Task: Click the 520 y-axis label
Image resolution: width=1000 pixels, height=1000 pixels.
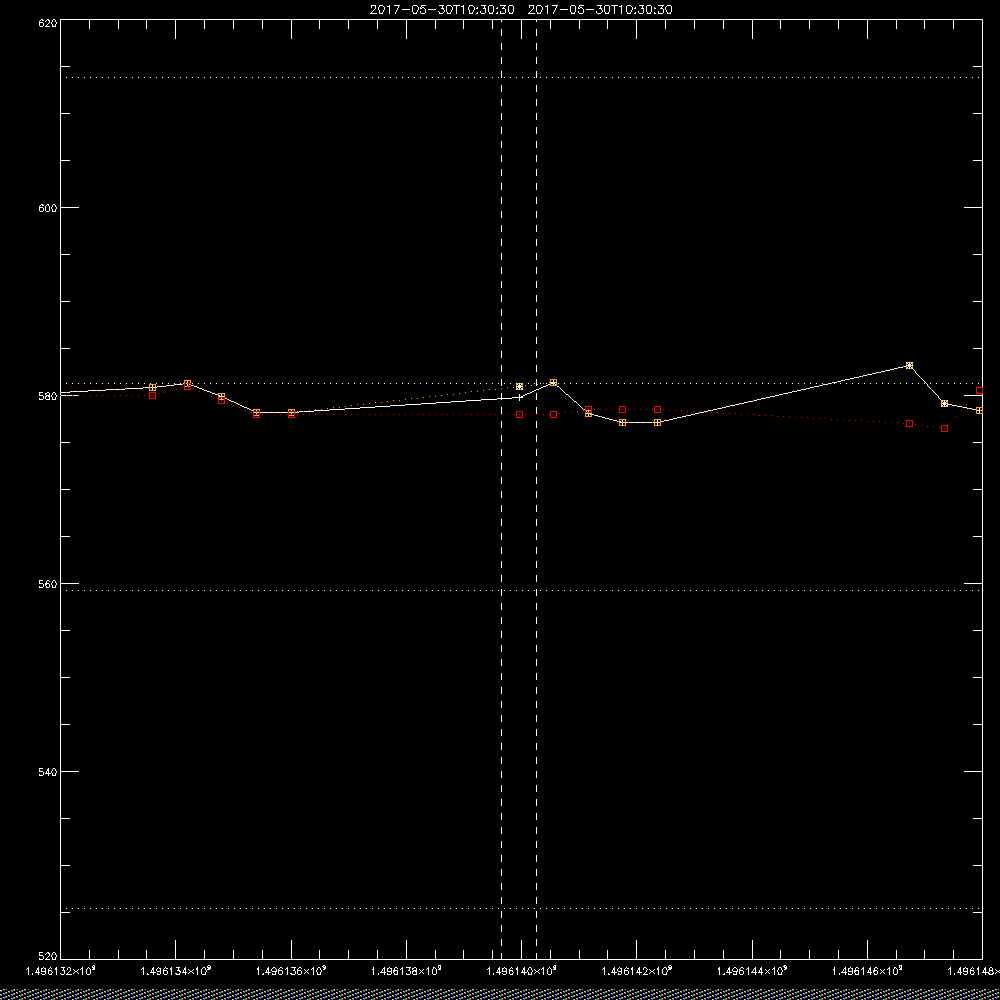Action: coord(48,956)
